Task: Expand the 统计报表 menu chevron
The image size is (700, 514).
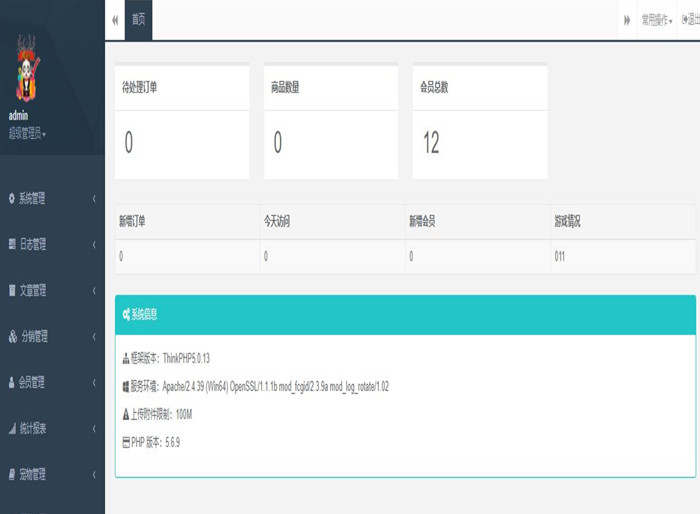Action: pyautogui.click(x=94, y=429)
